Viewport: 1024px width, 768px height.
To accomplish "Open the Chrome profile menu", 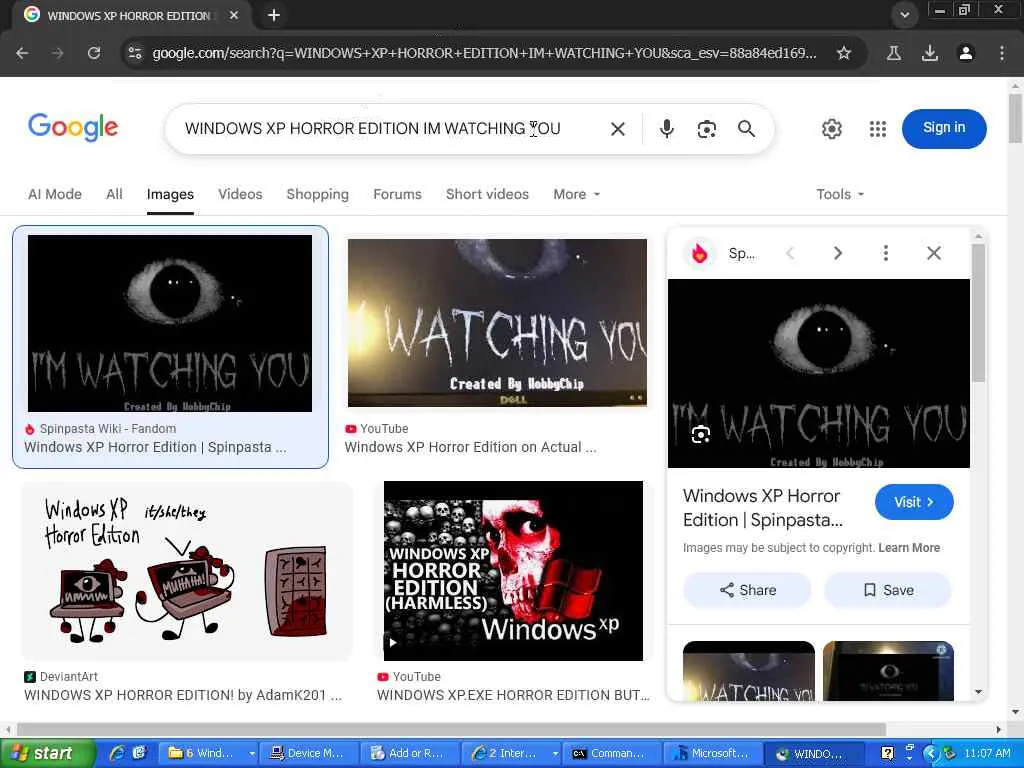I will click(966, 53).
